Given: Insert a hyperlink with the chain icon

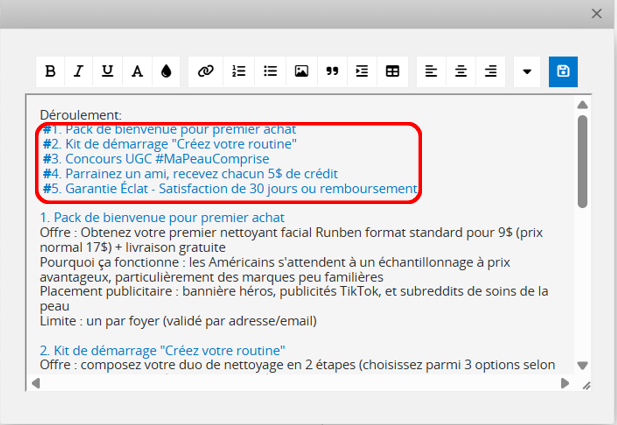Looking at the screenshot, I should coord(206,71).
